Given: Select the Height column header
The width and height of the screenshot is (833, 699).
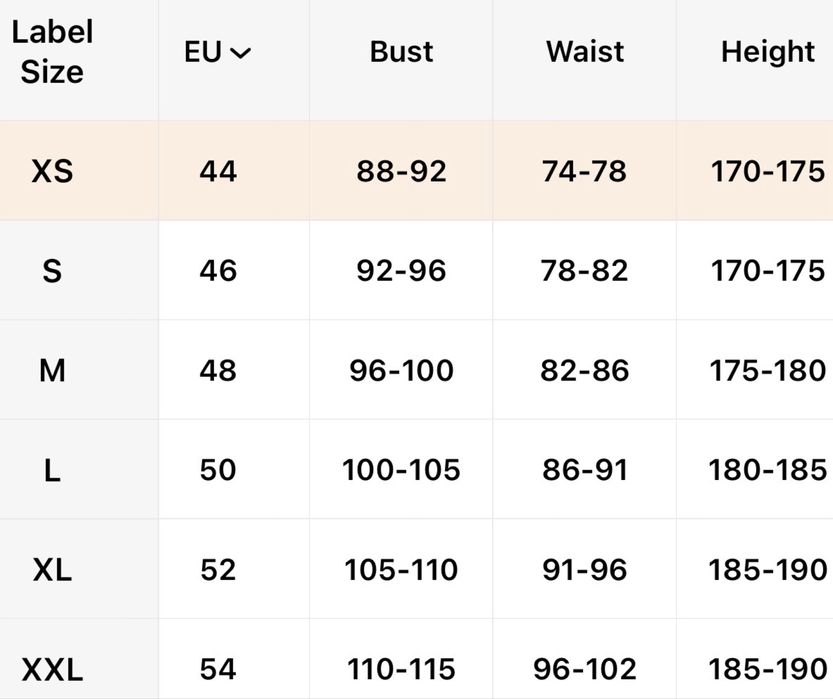Looking at the screenshot, I should click(768, 52).
